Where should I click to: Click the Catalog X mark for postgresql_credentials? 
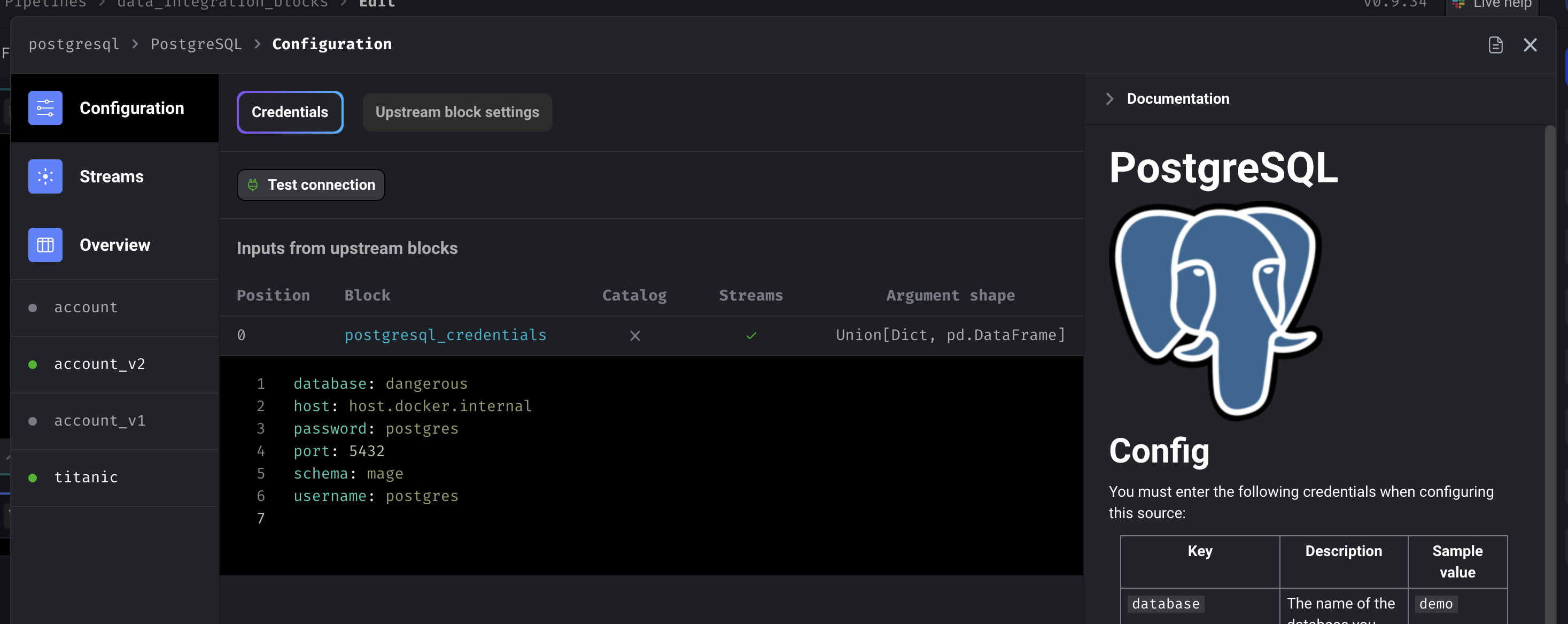pyautogui.click(x=635, y=335)
